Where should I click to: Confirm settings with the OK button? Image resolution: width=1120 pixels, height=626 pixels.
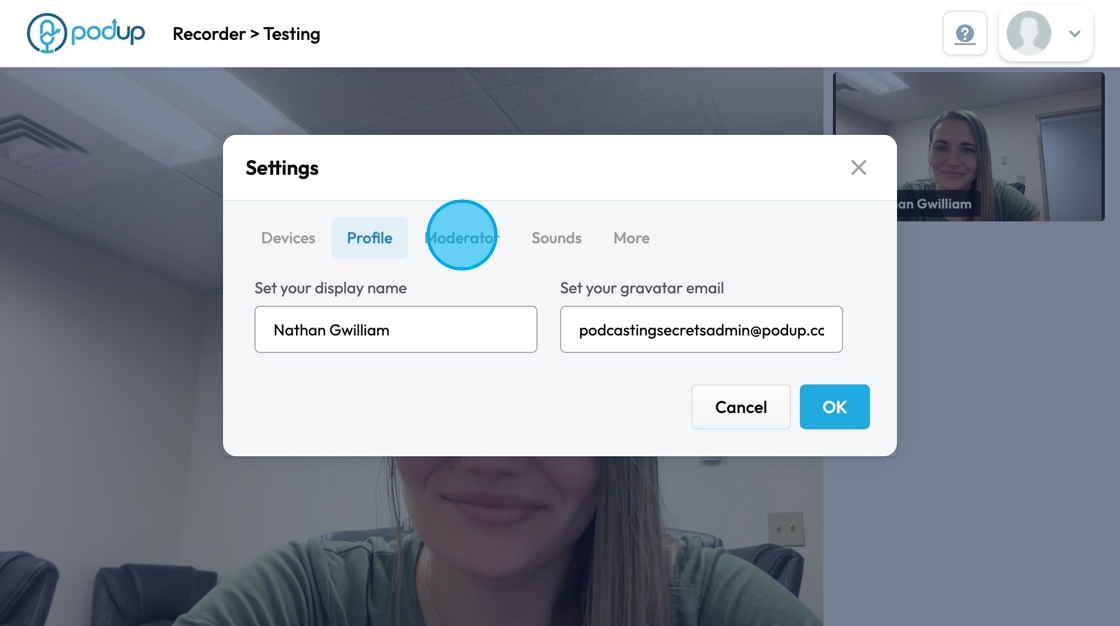click(x=834, y=407)
